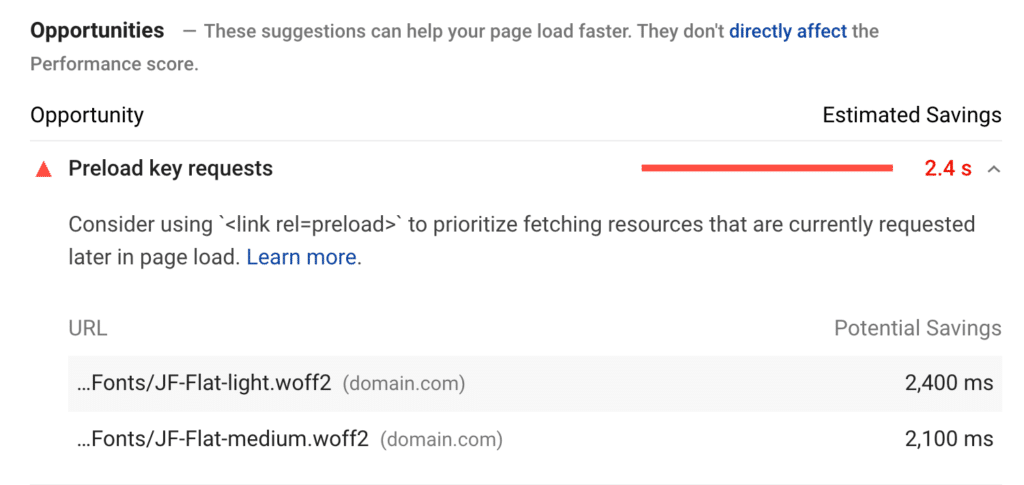Image resolution: width=1024 pixels, height=485 pixels.
Task: Follow the "Learn more" link
Action: 301,257
